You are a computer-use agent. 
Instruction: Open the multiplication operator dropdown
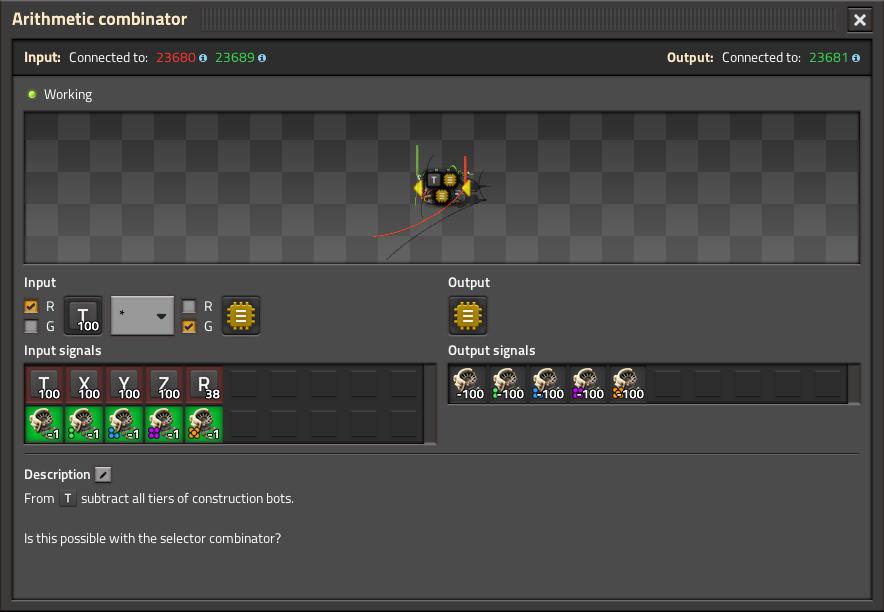[143, 315]
